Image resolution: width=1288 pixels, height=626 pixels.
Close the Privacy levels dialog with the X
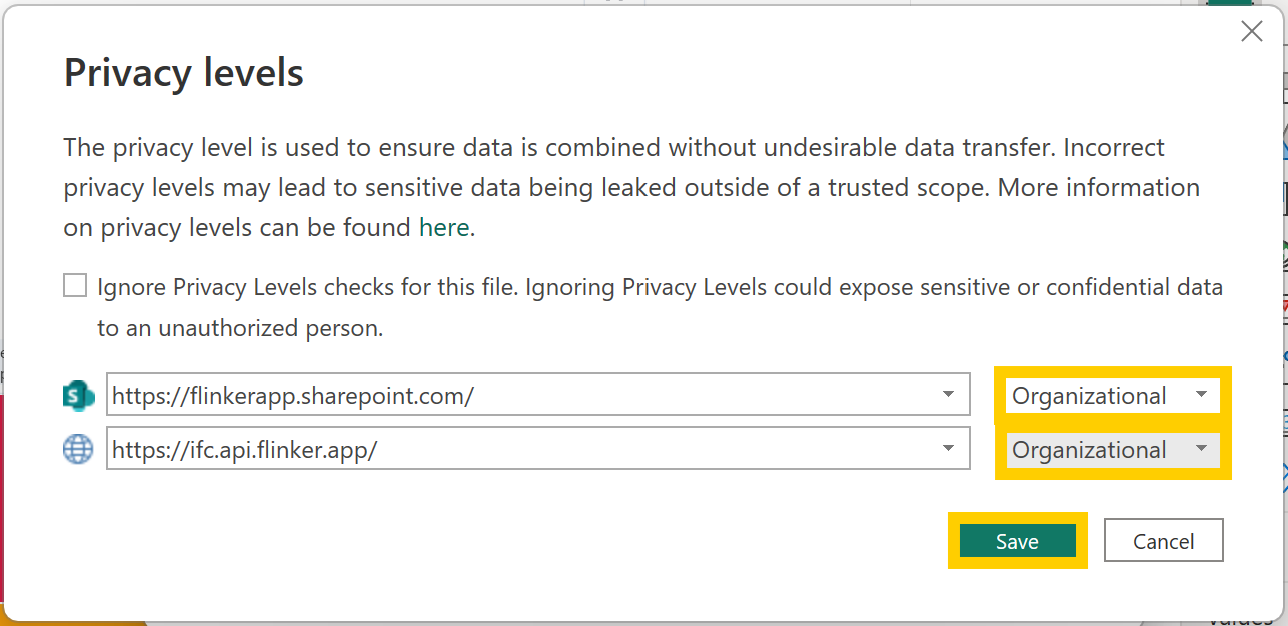point(1251,31)
